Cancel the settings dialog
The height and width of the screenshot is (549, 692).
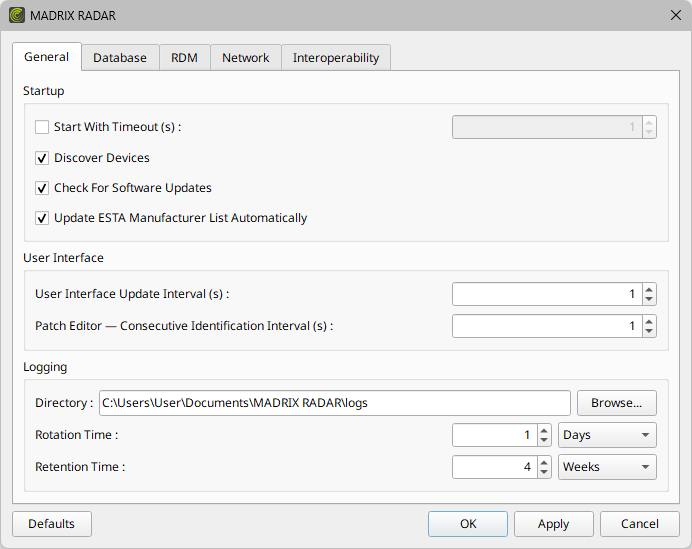(x=639, y=524)
